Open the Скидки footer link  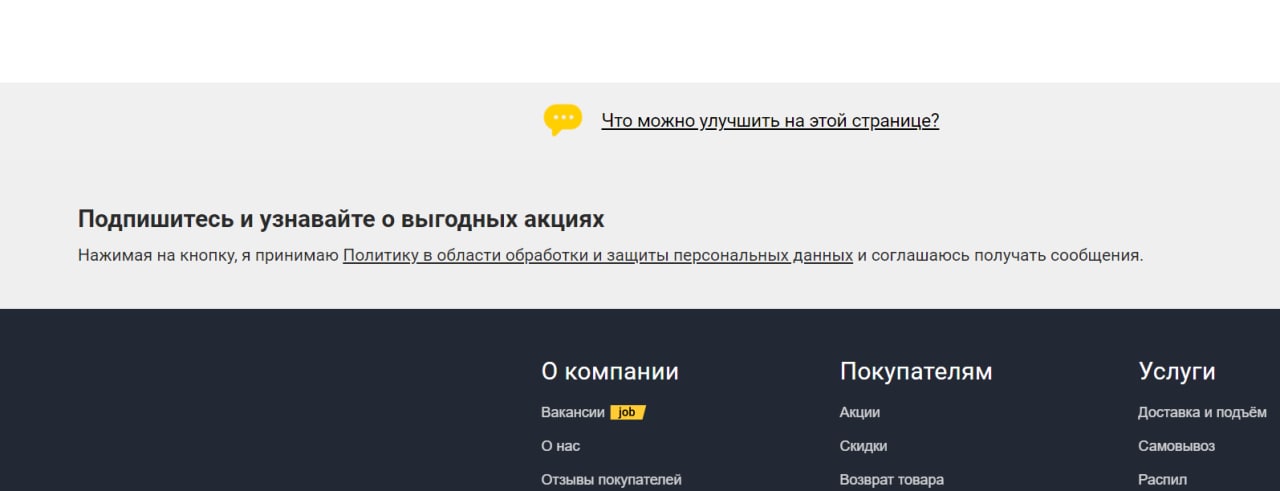pos(863,446)
